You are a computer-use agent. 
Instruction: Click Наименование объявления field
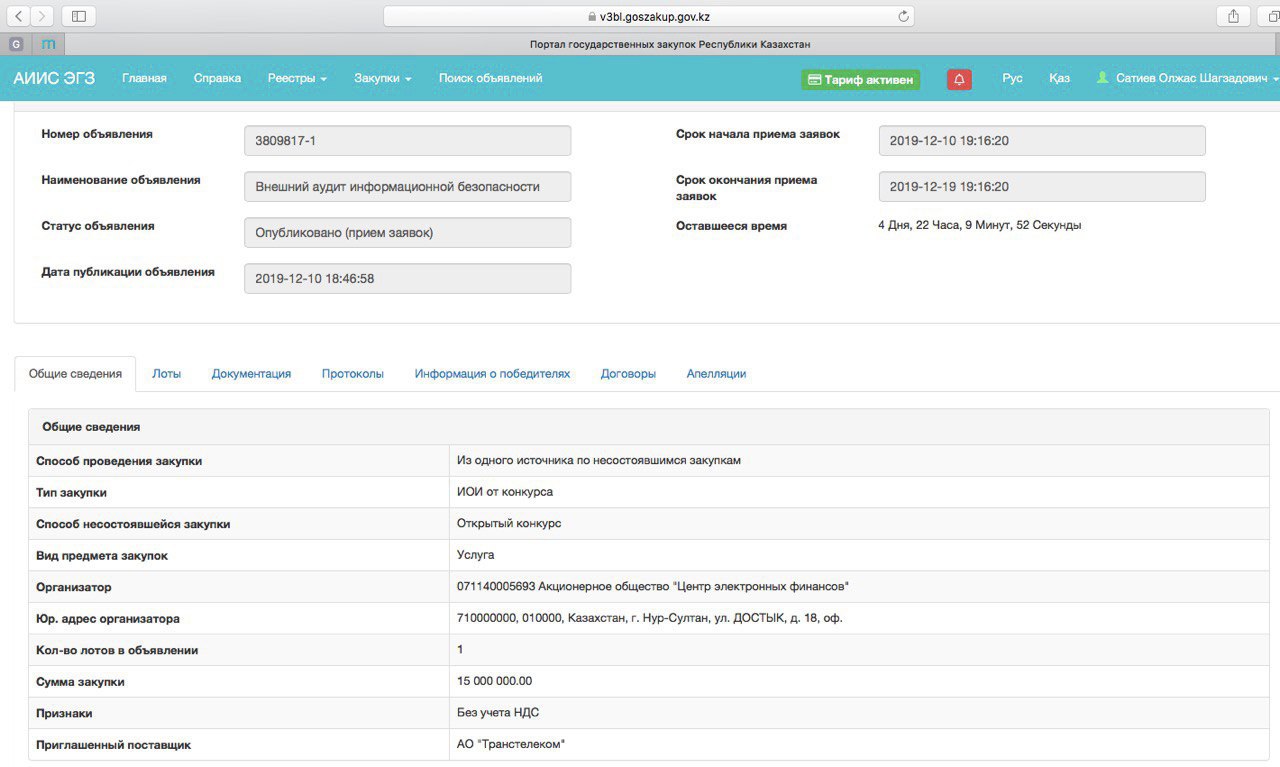[x=407, y=187]
